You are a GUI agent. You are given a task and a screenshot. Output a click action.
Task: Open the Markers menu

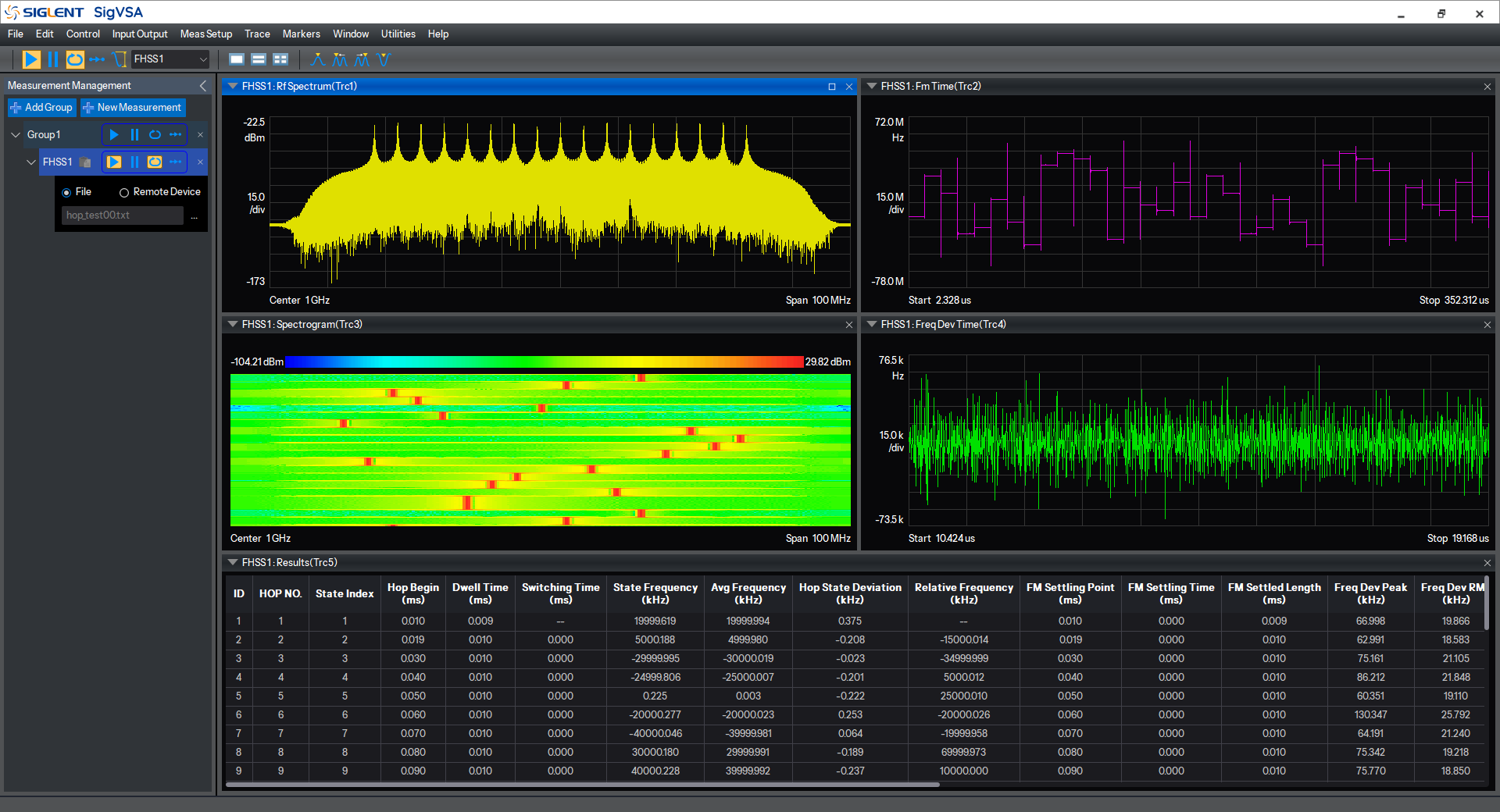click(302, 34)
